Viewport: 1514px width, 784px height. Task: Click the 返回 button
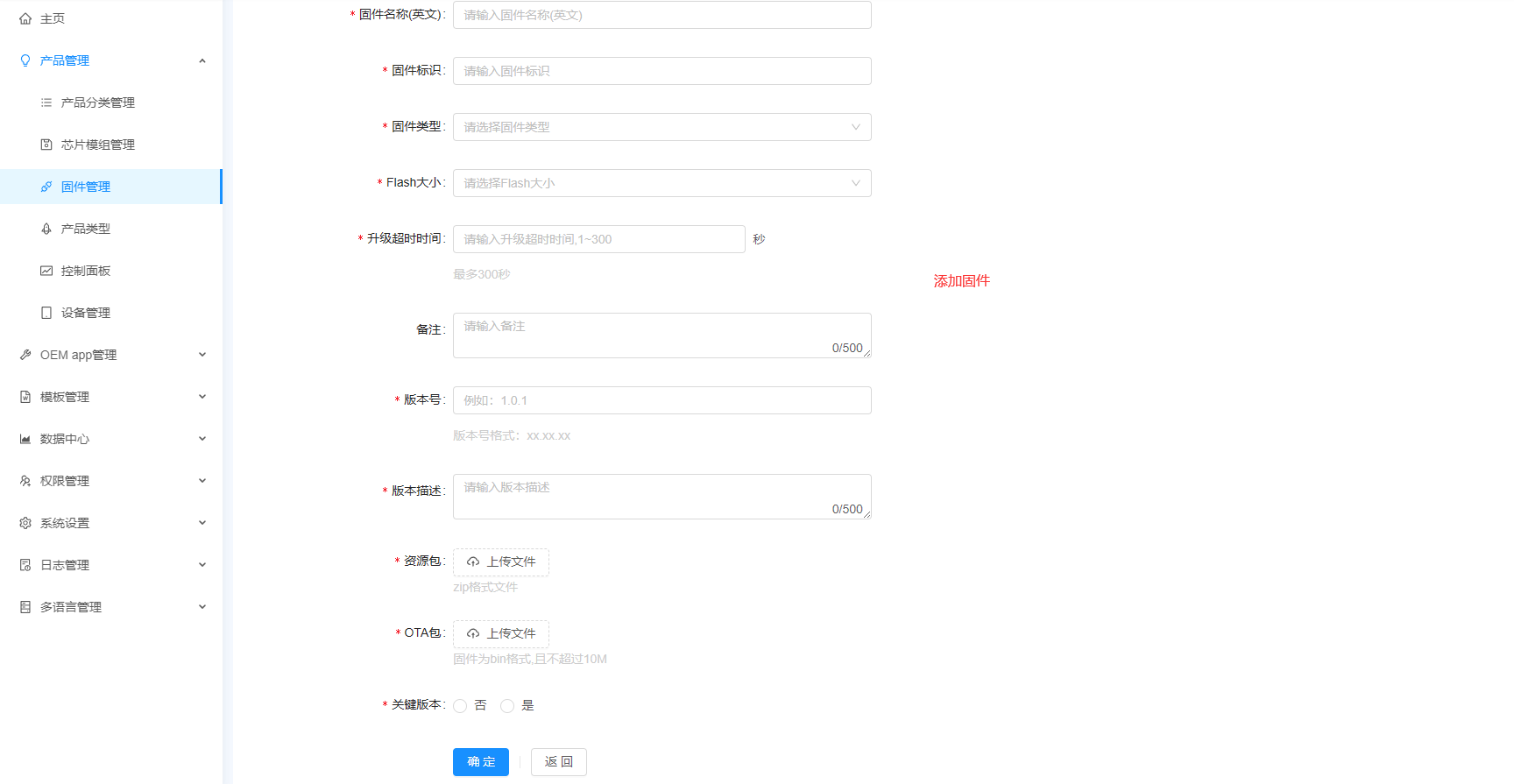pyautogui.click(x=559, y=762)
